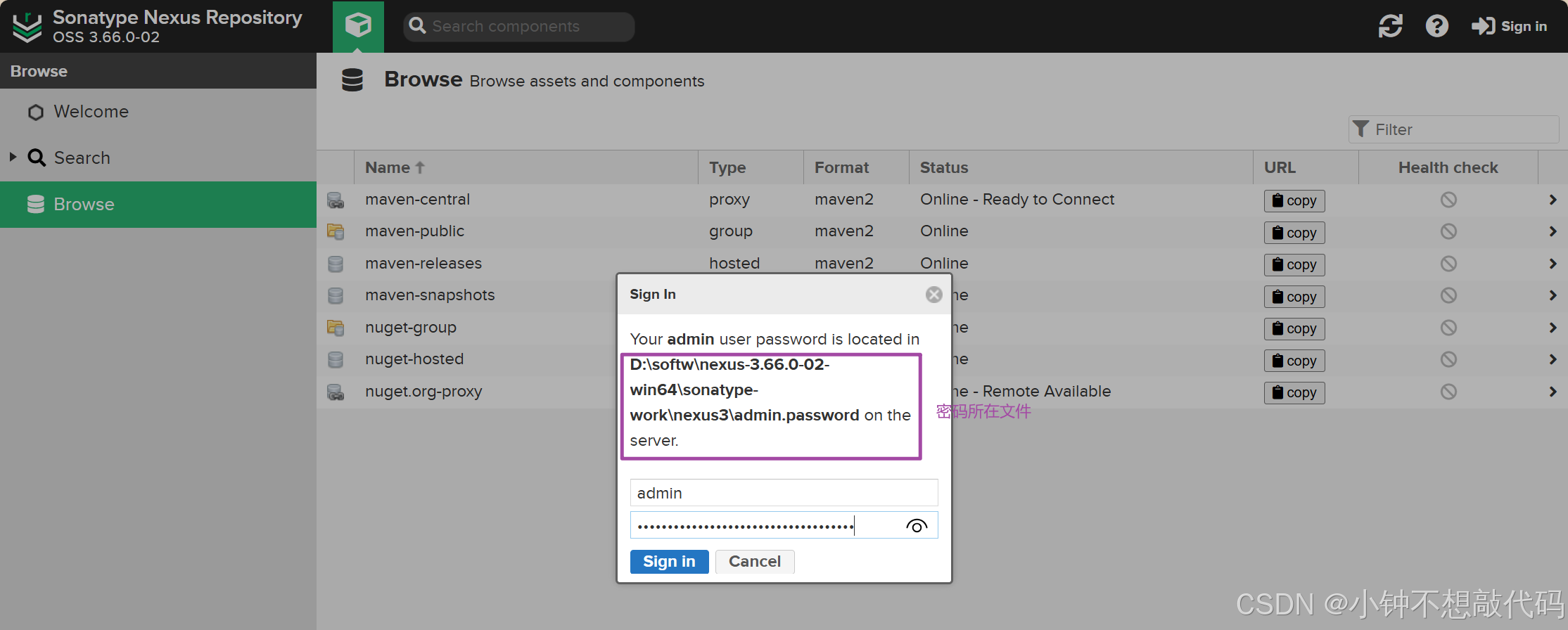1568x630 pixels.
Task: Click health check icon for nuget-hosted
Action: (1448, 359)
